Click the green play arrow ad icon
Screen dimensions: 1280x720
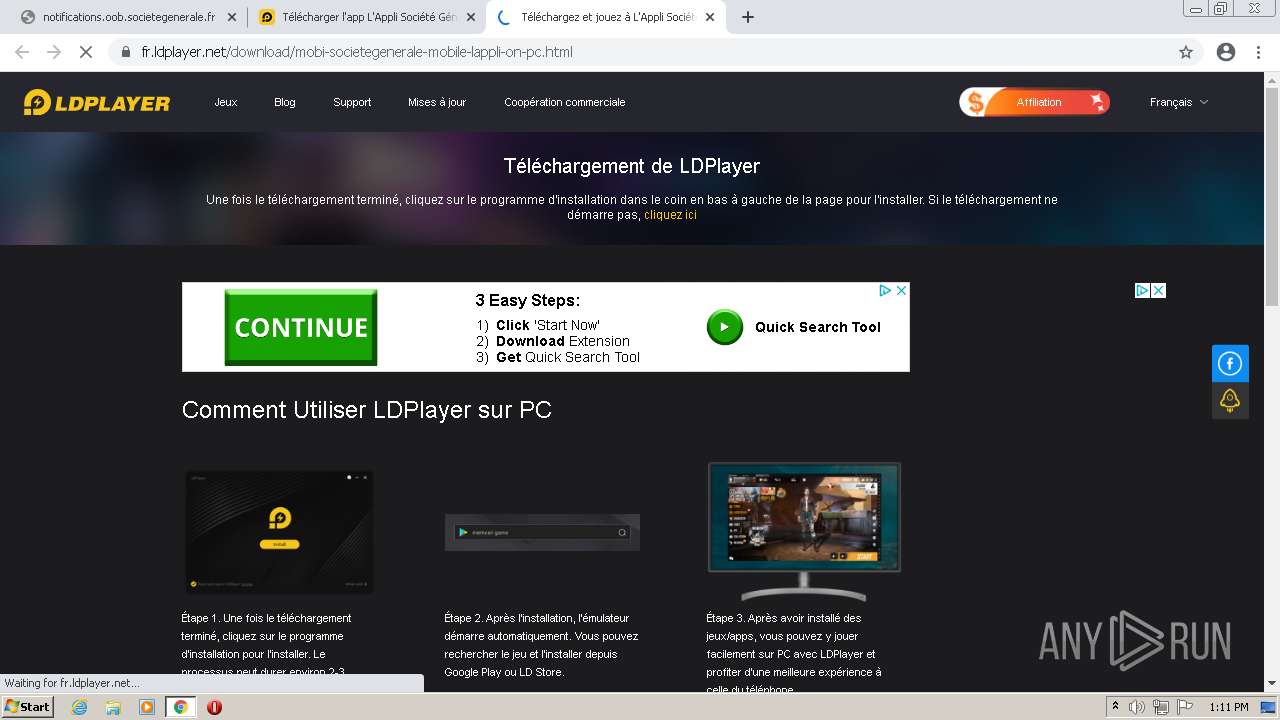pyautogui.click(x=725, y=327)
